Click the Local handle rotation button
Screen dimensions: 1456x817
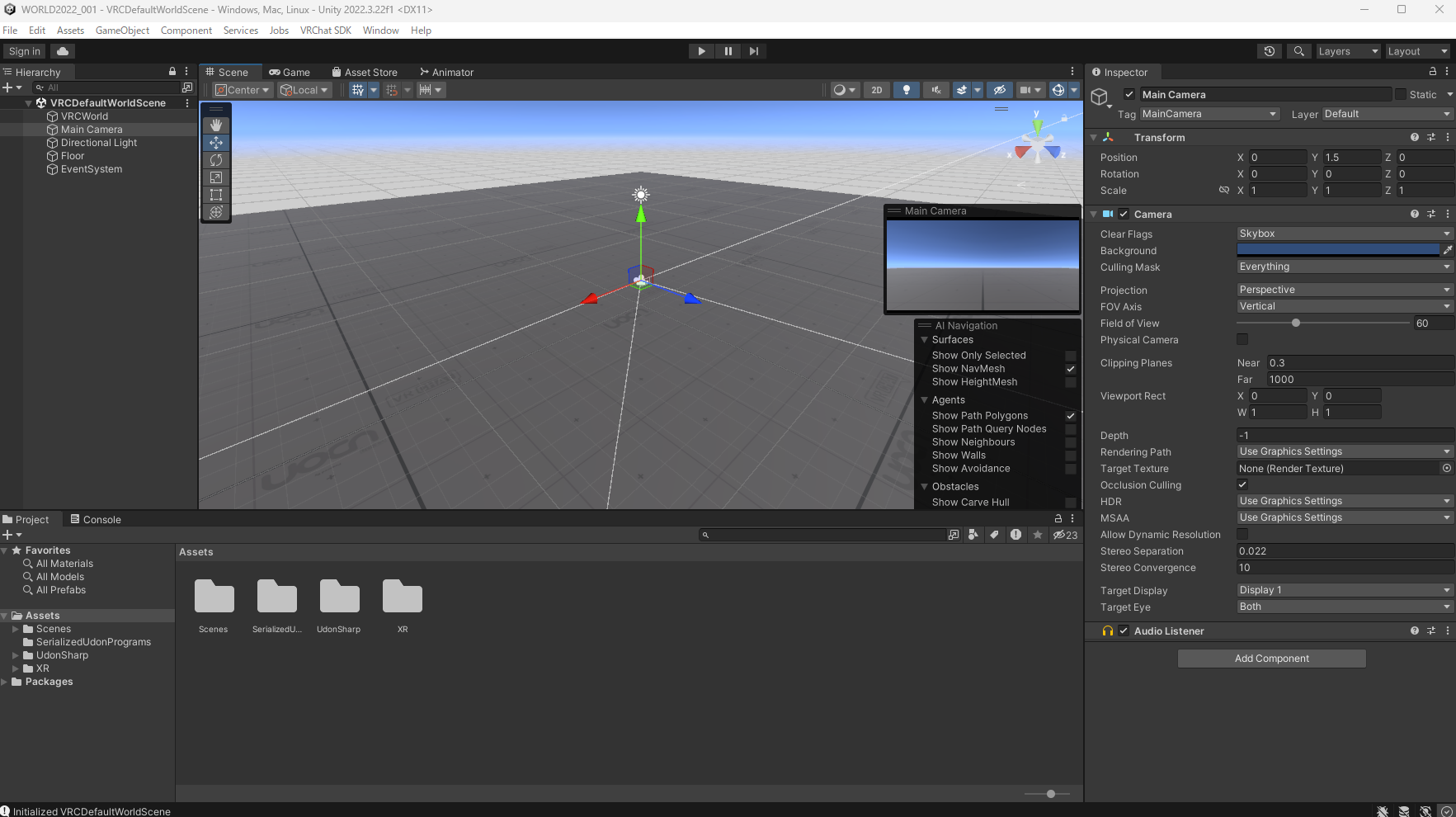(x=304, y=90)
